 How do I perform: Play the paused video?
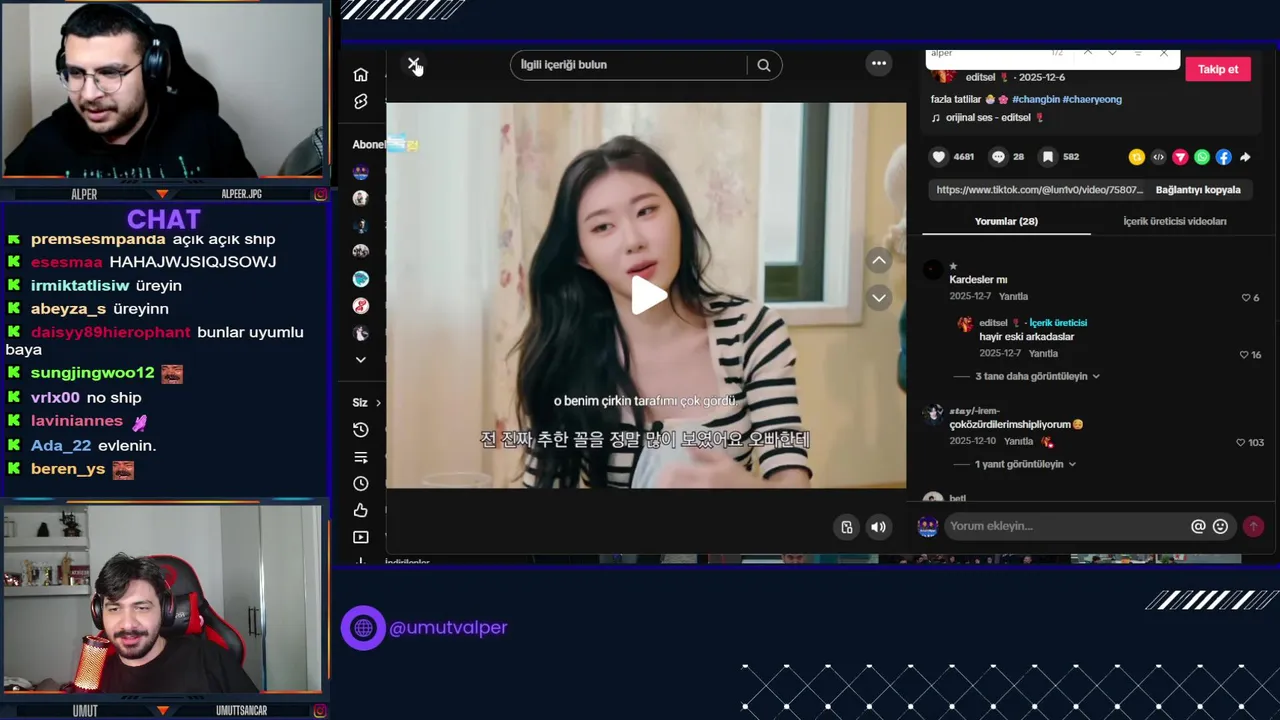(647, 295)
